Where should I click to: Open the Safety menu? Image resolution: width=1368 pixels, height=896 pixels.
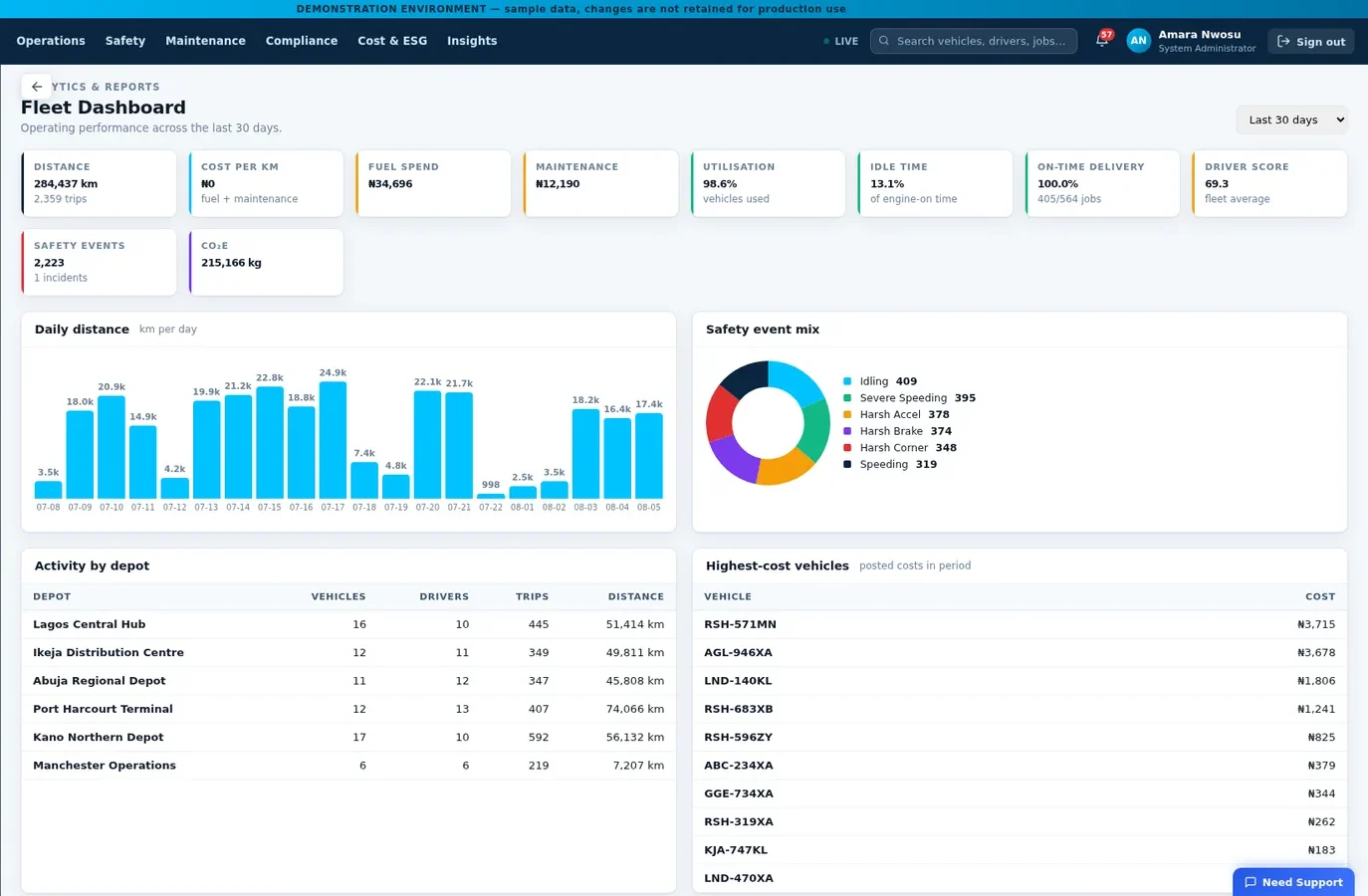(x=125, y=41)
